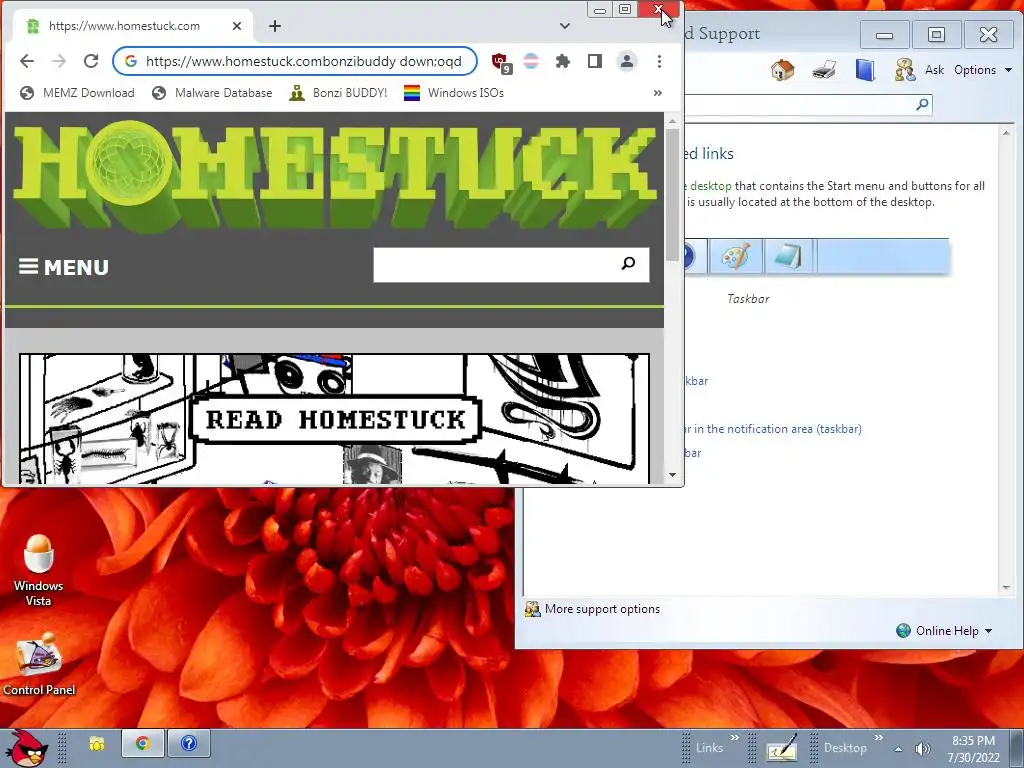This screenshot has width=1024, height=768.
Task: Click Chrome page scroll-up arrow
Action: pyautogui.click(x=673, y=121)
